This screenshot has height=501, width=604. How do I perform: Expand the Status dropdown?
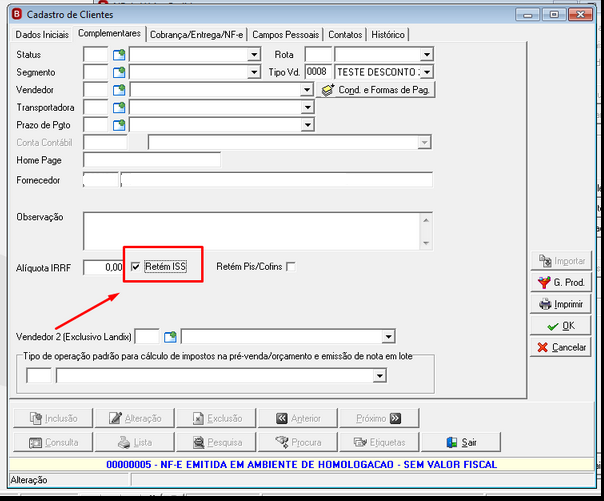(254, 55)
